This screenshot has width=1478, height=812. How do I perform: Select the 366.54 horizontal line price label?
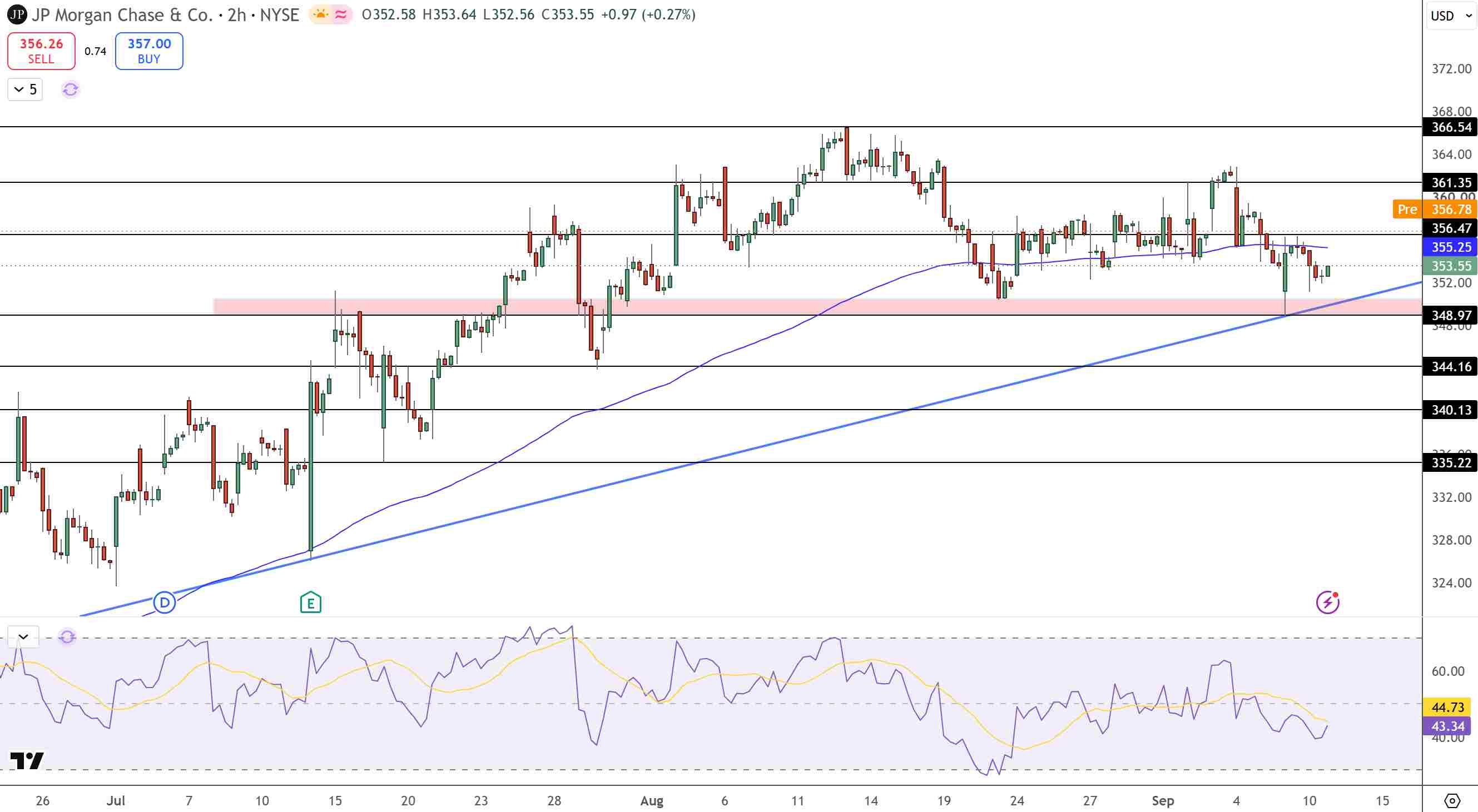(1450, 127)
